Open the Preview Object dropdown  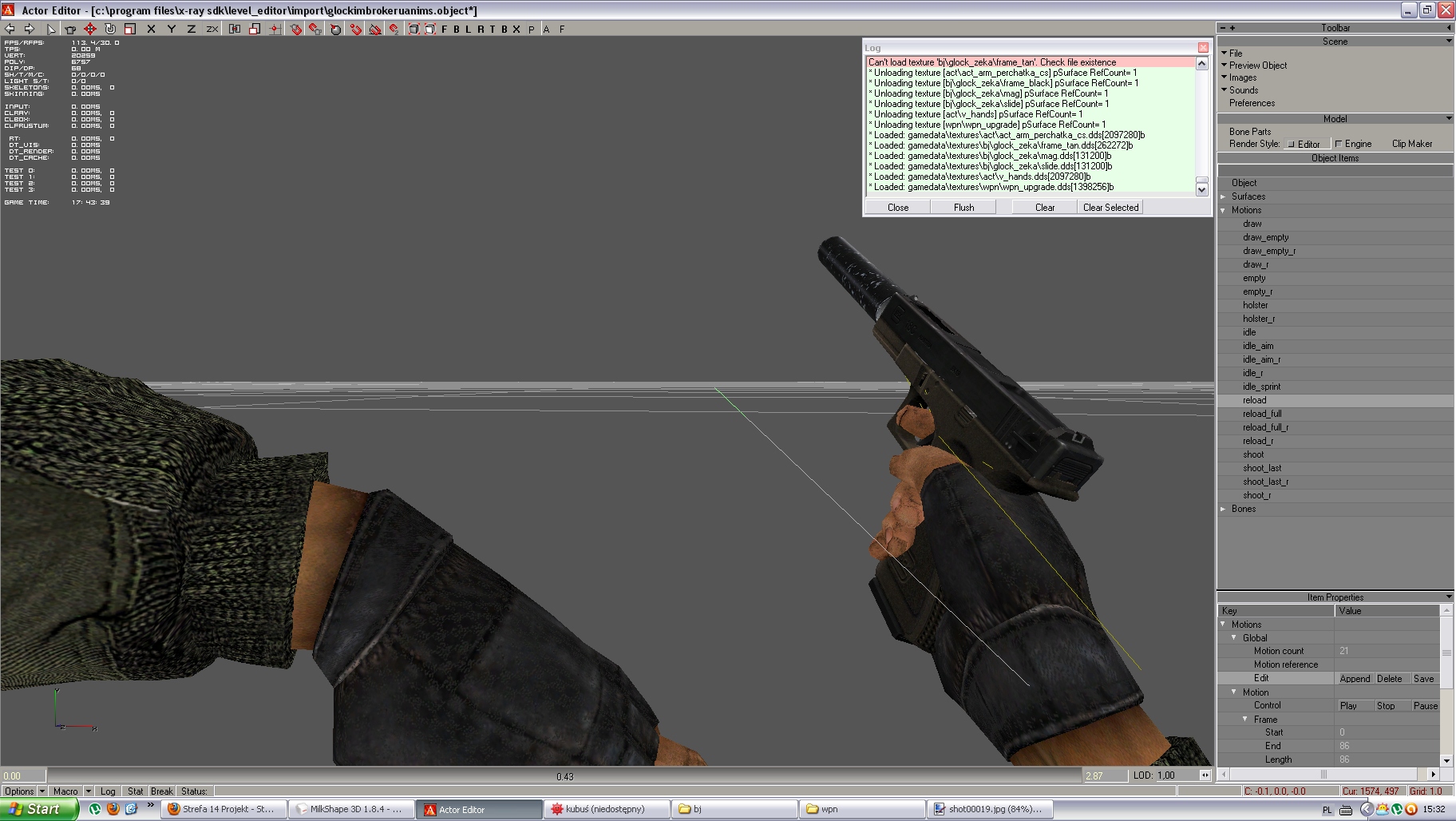coord(1253,65)
